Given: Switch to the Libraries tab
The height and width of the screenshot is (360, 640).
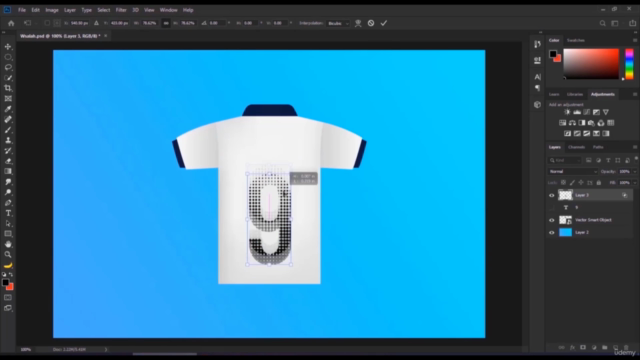Looking at the screenshot, I should pos(575,94).
